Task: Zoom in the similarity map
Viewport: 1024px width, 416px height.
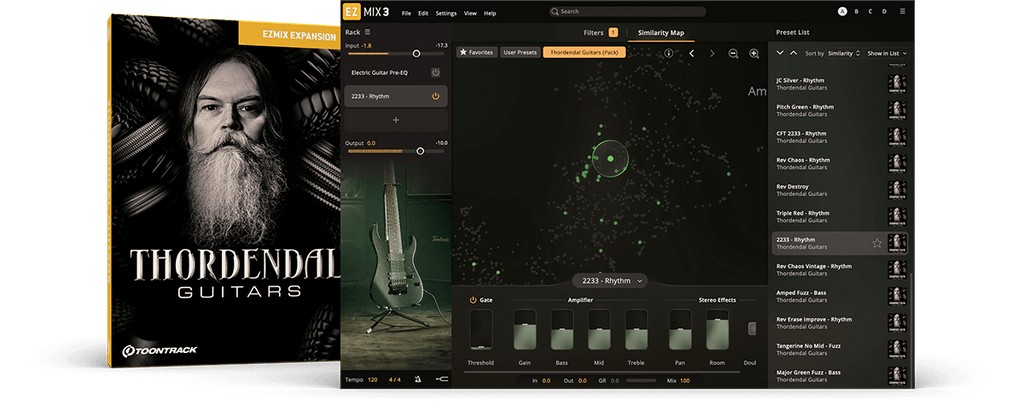Action: (754, 54)
